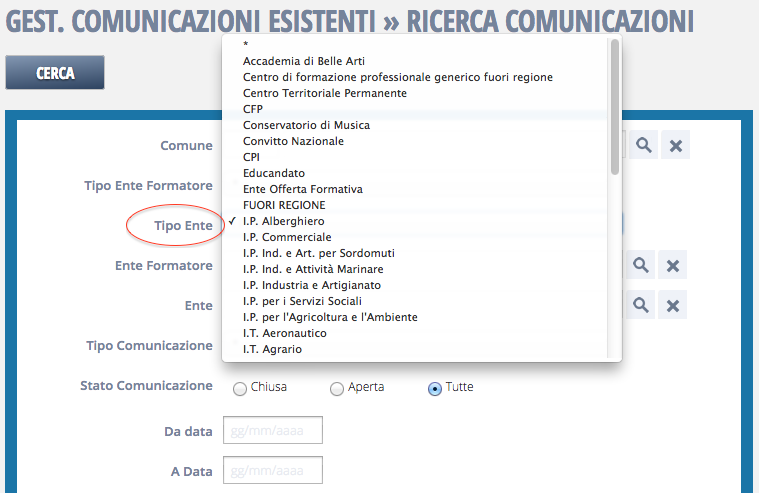Click the Comune search magnifier icon
The image size is (759, 493).
pyautogui.click(x=643, y=145)
